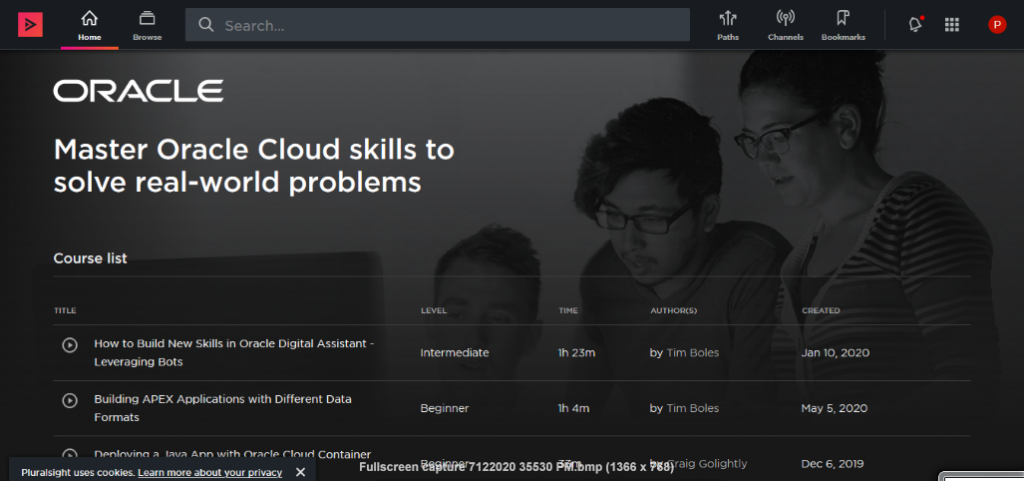This screenshot has width=1024, height=481.
Task: Click the LEVEL column header
Action: (434, 311)
